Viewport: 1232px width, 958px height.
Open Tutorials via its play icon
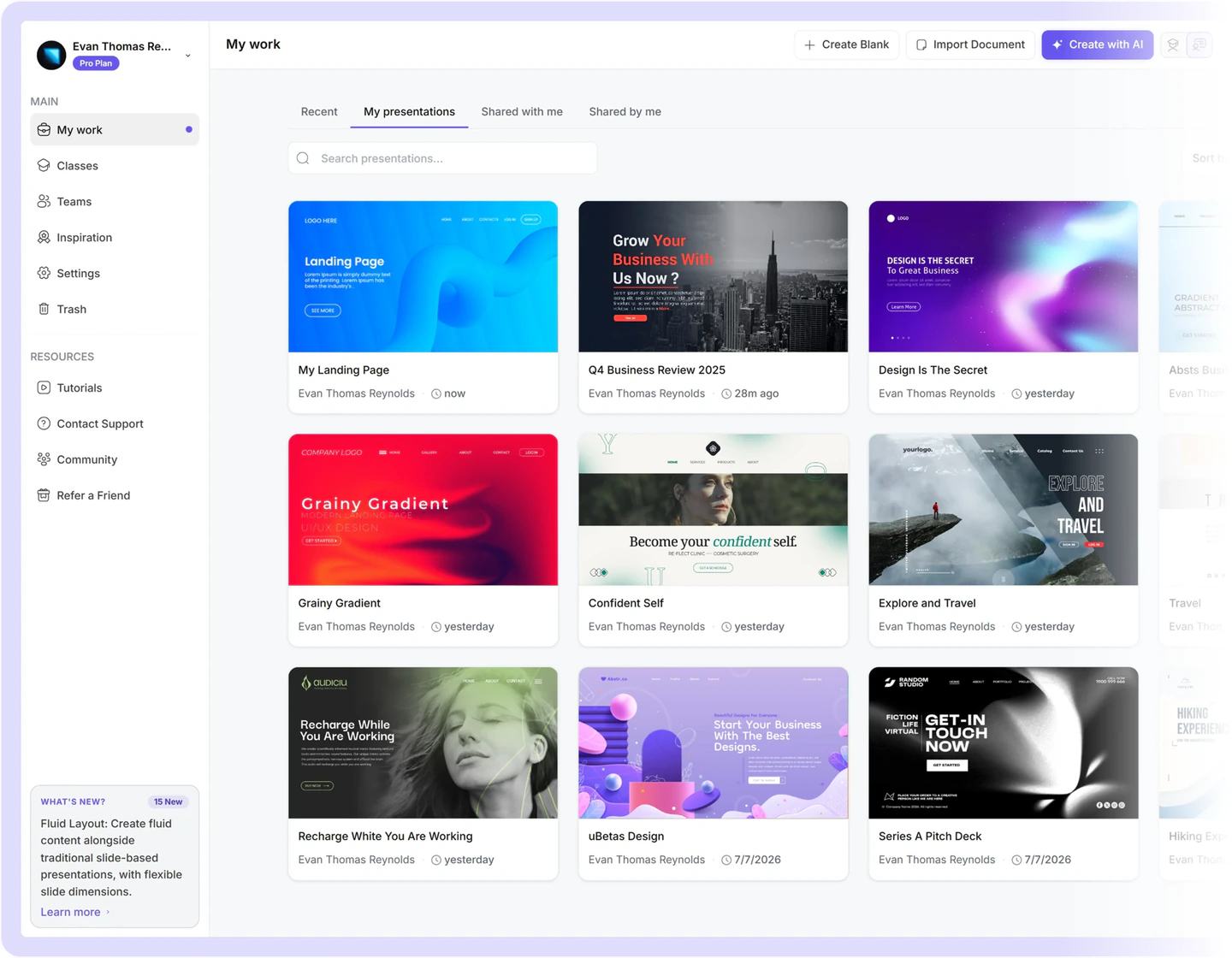tap(44, 388)
